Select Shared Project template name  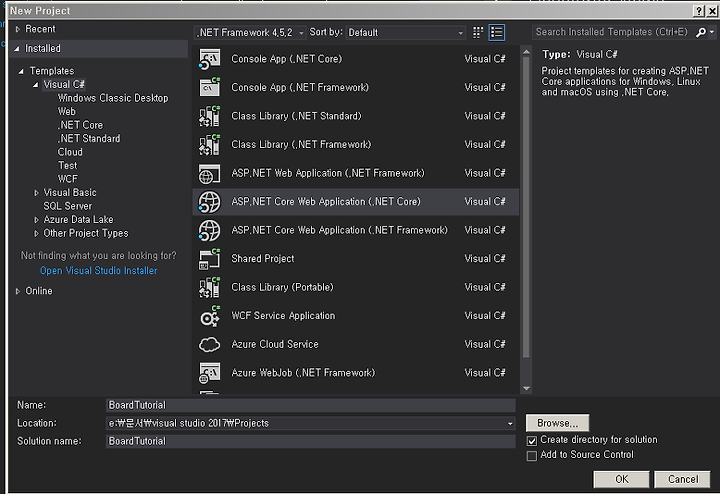point(263,259)
